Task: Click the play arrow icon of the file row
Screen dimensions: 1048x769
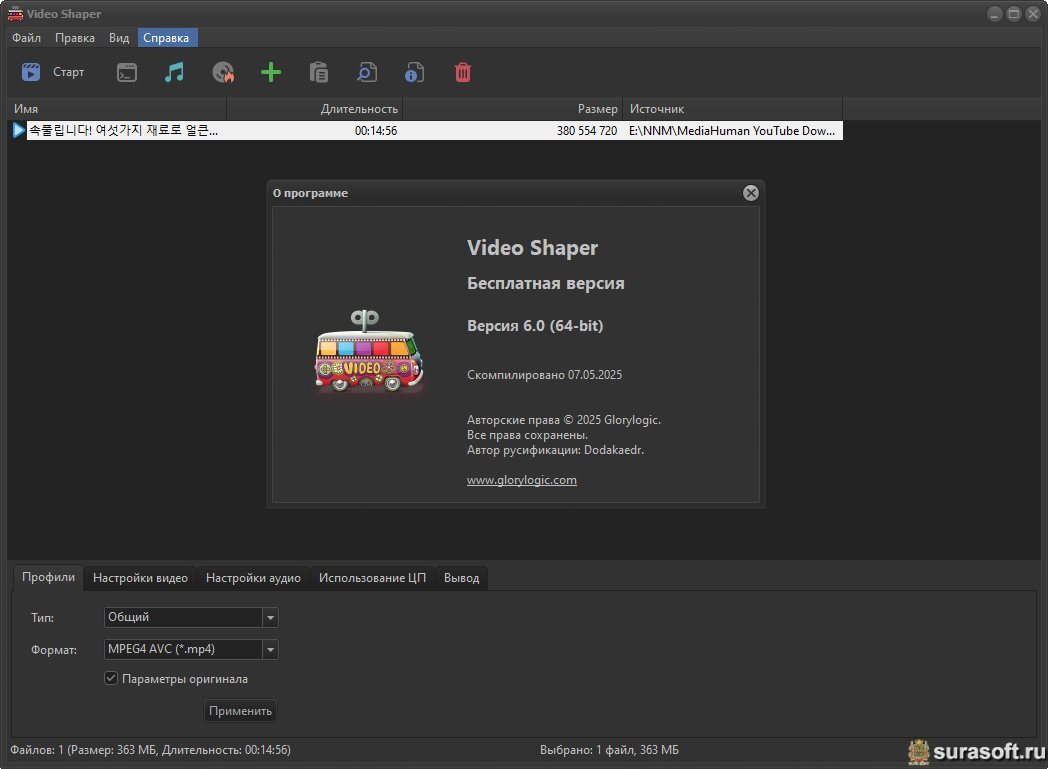Action: coord(19,130)
